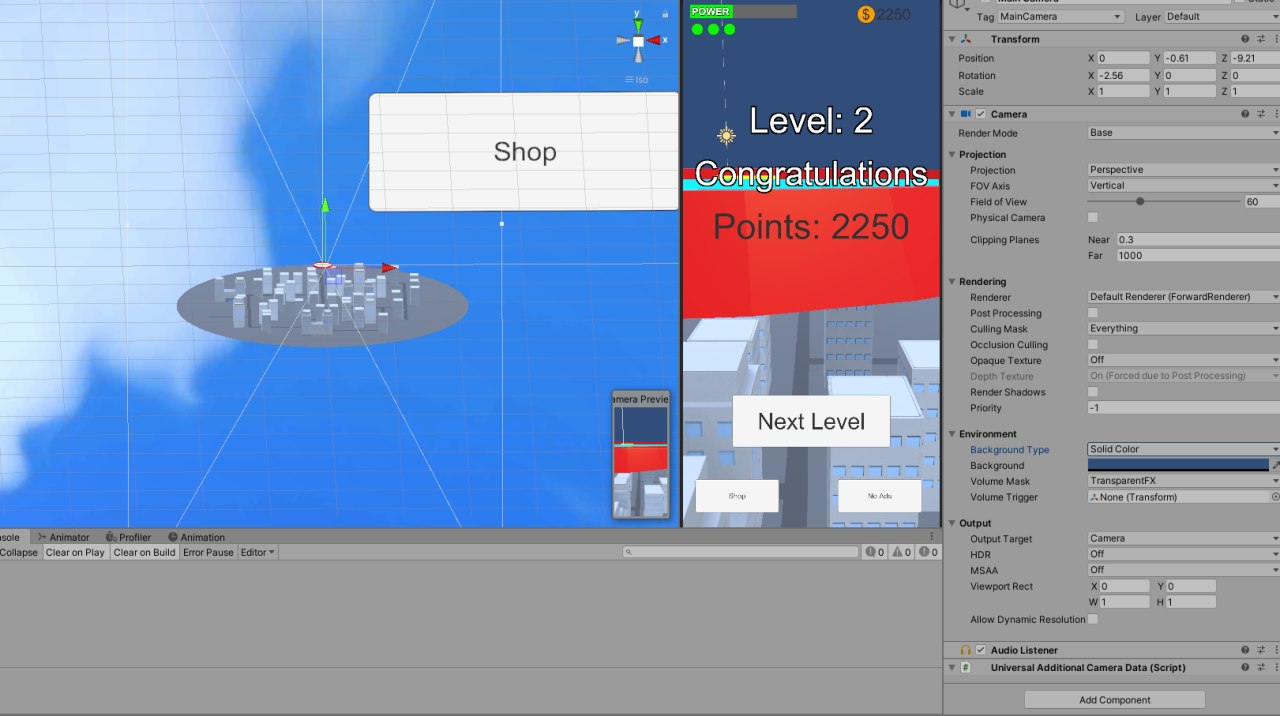Click the scene gizmo green Y axis cone

click(638, 25)
